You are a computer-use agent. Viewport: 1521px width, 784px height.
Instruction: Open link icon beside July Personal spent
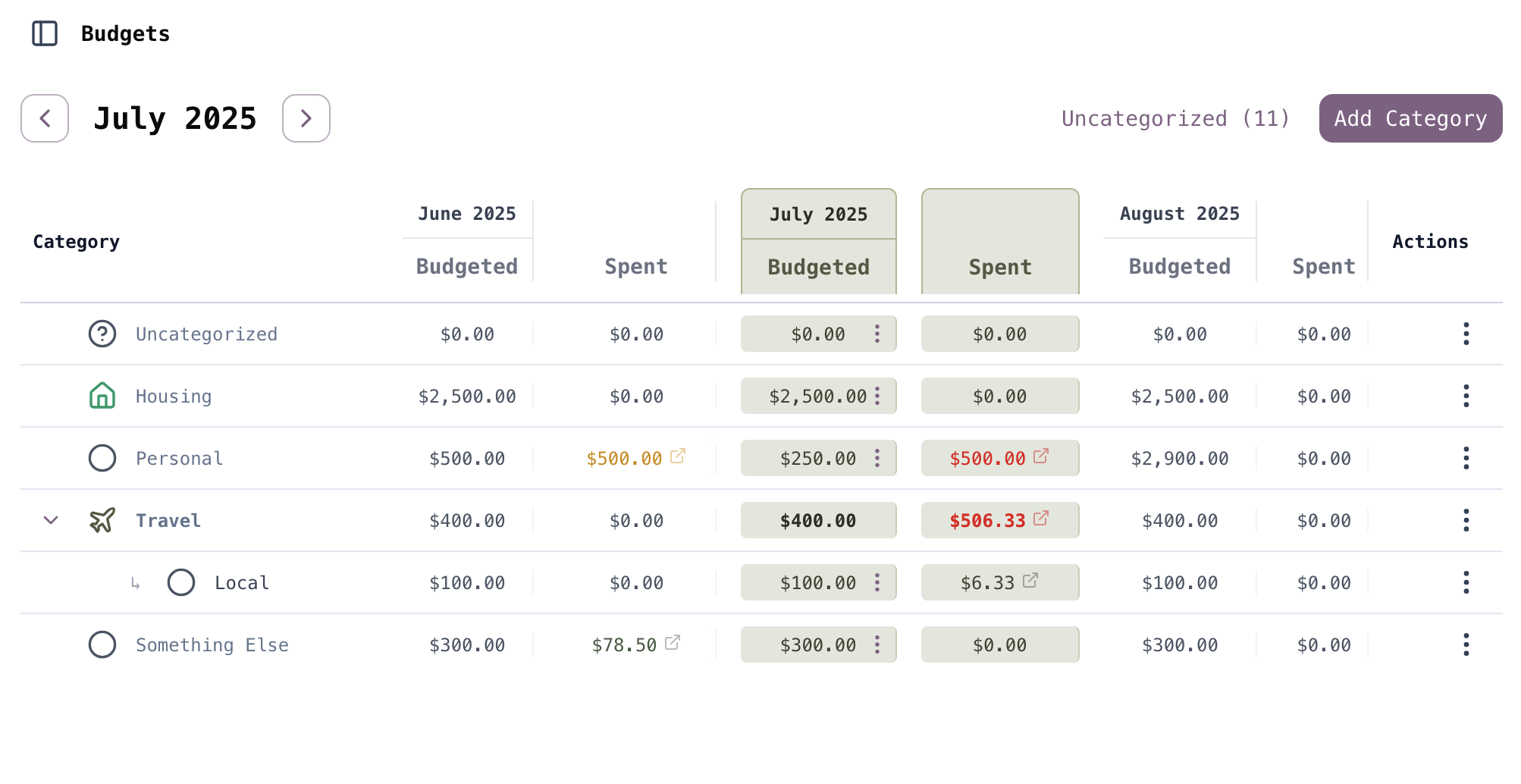(1041, 456)
